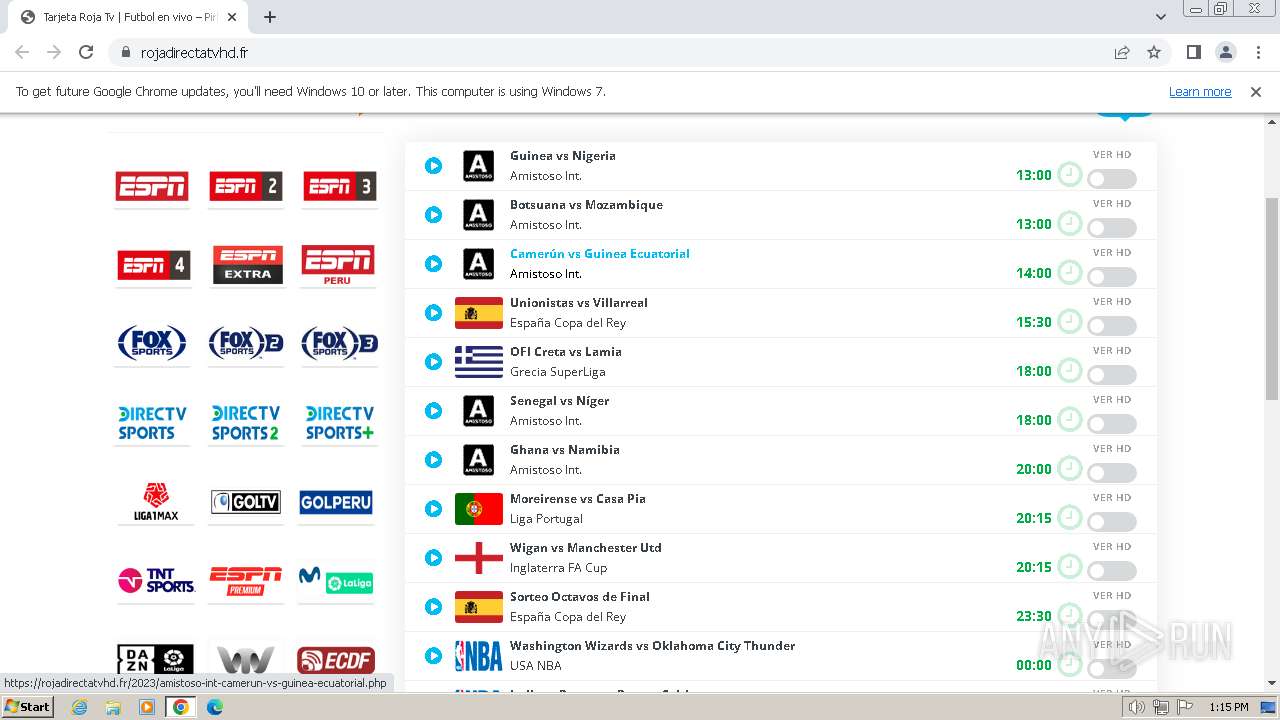Click the page vertical scrollbar thumb
The width and height of the screenshot is (1280, 720).
pos(1272,299)
